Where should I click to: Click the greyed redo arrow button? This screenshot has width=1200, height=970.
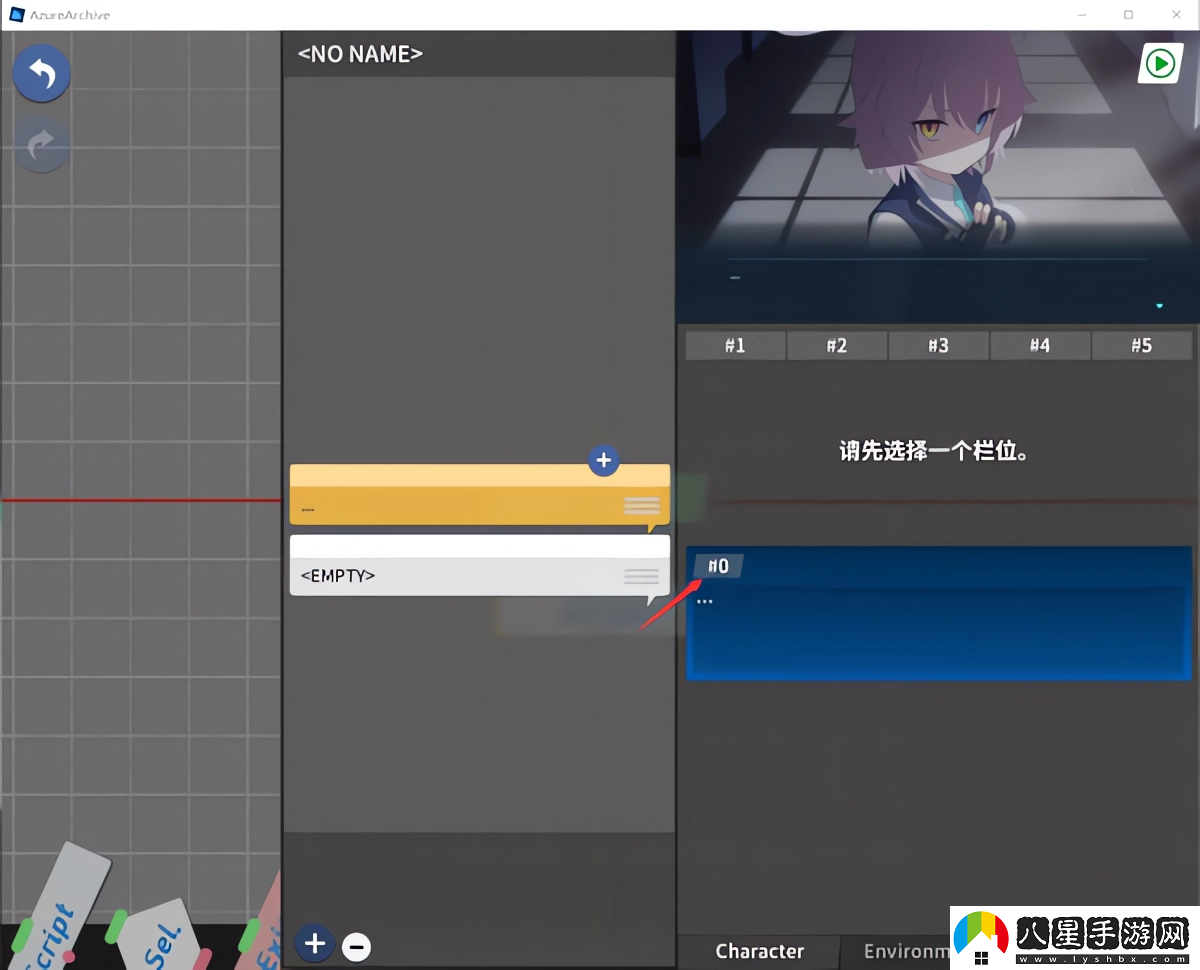pyautogui.click(x=41, y=145)
